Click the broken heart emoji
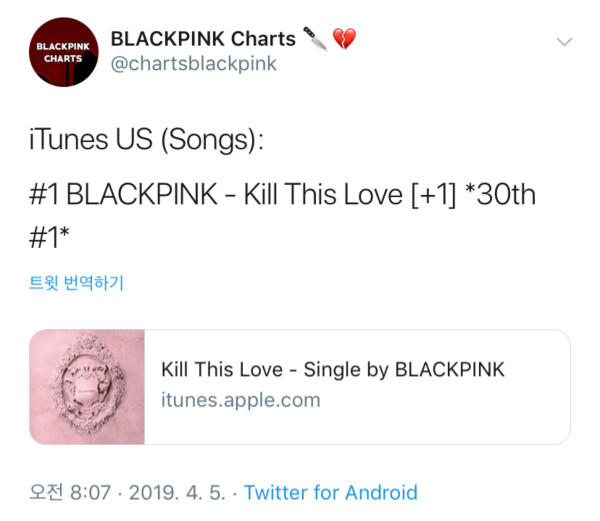The height and width of the screenshot is (521, 600). [344, 39]
